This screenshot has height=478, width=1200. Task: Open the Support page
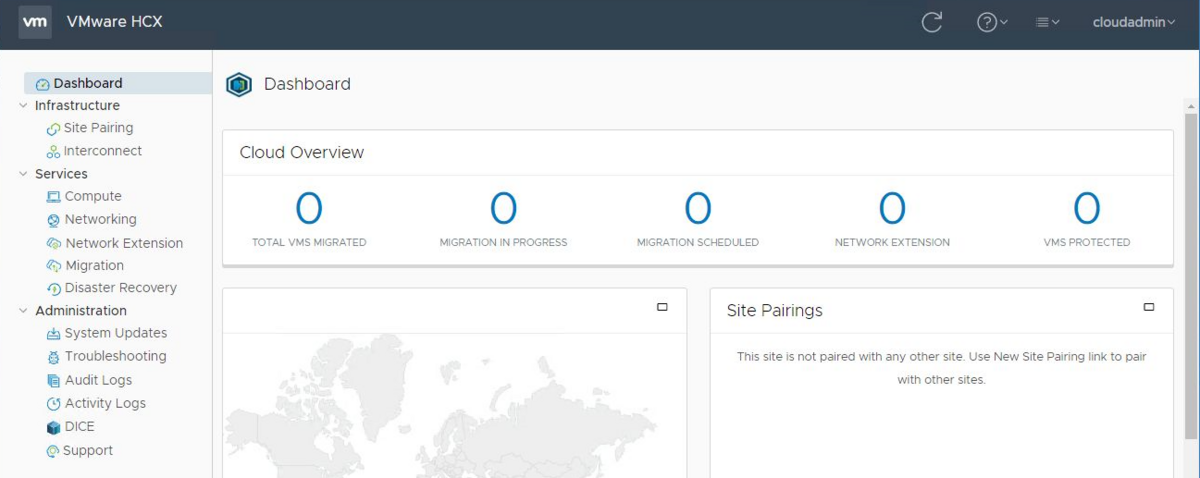(x=88, y=450)
